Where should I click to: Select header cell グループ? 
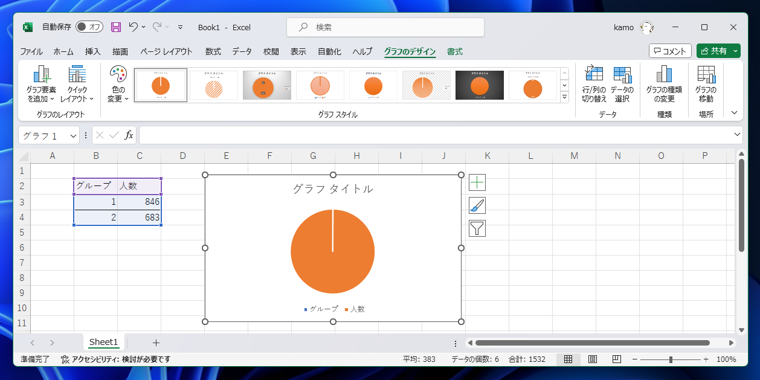[x=95, y=187]
